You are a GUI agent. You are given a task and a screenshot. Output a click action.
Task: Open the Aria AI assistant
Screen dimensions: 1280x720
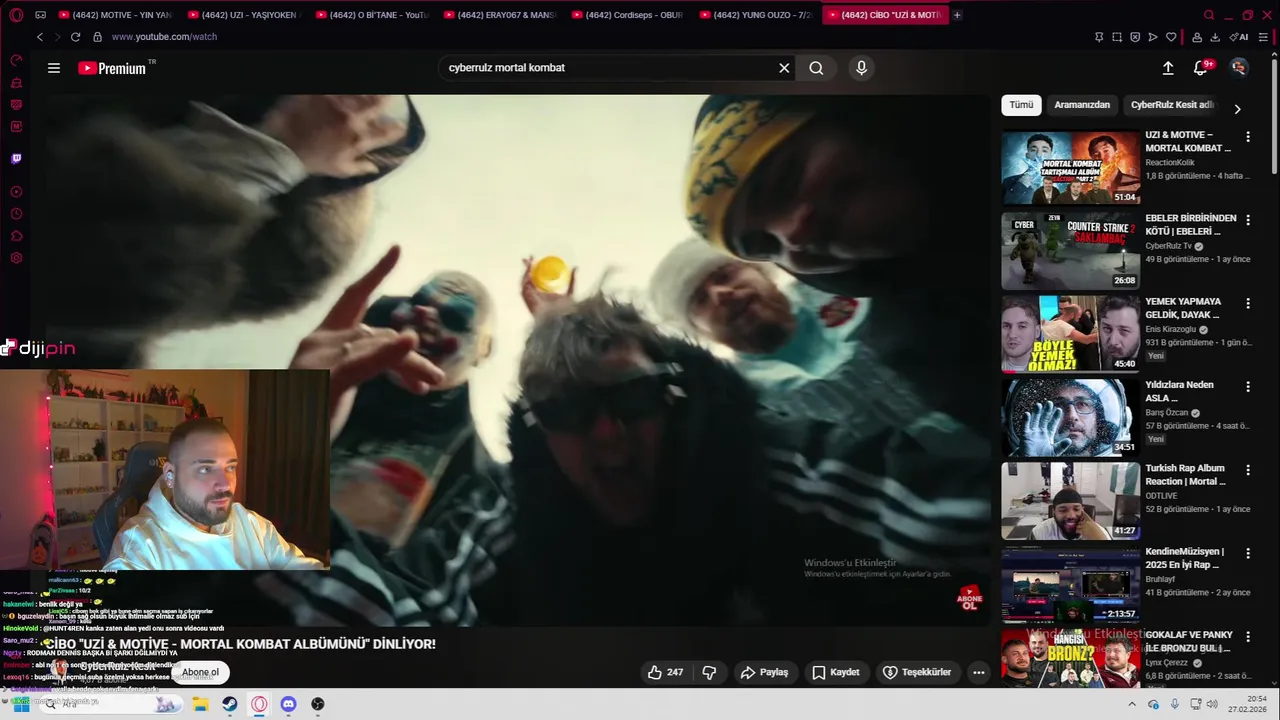(1240, 37)
